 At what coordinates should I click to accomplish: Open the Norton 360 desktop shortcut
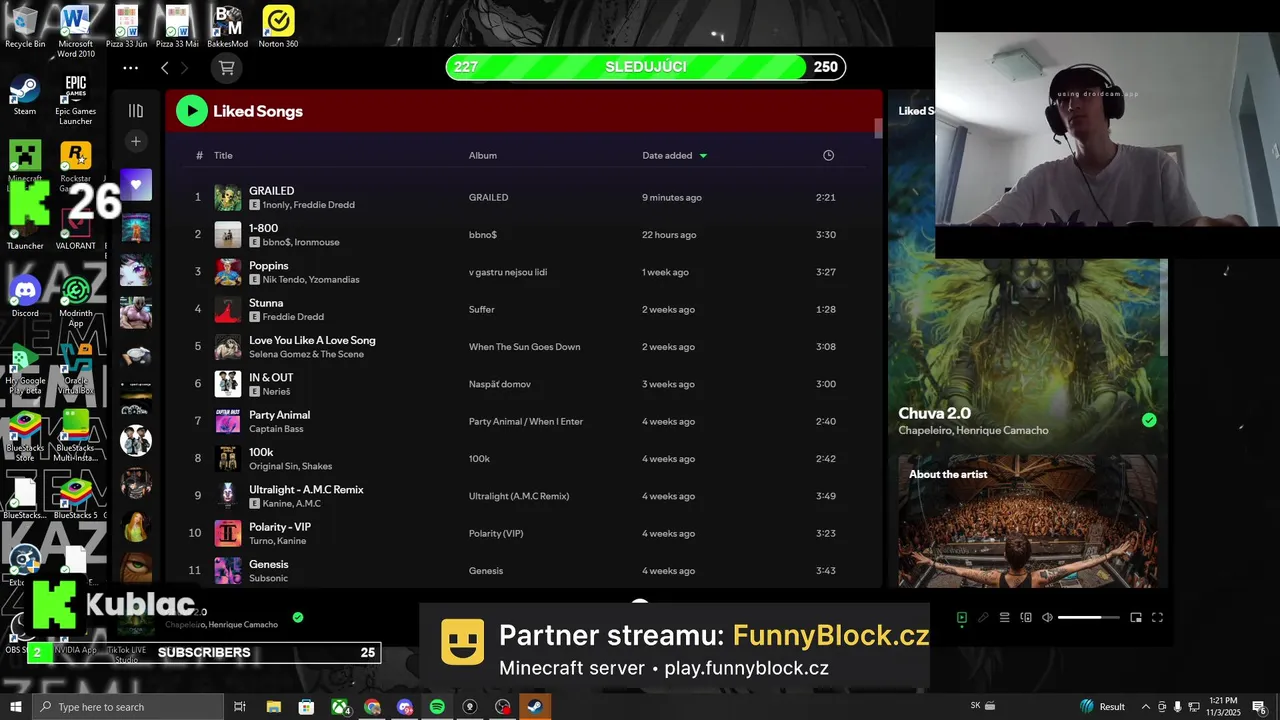(x=278, y=27)
